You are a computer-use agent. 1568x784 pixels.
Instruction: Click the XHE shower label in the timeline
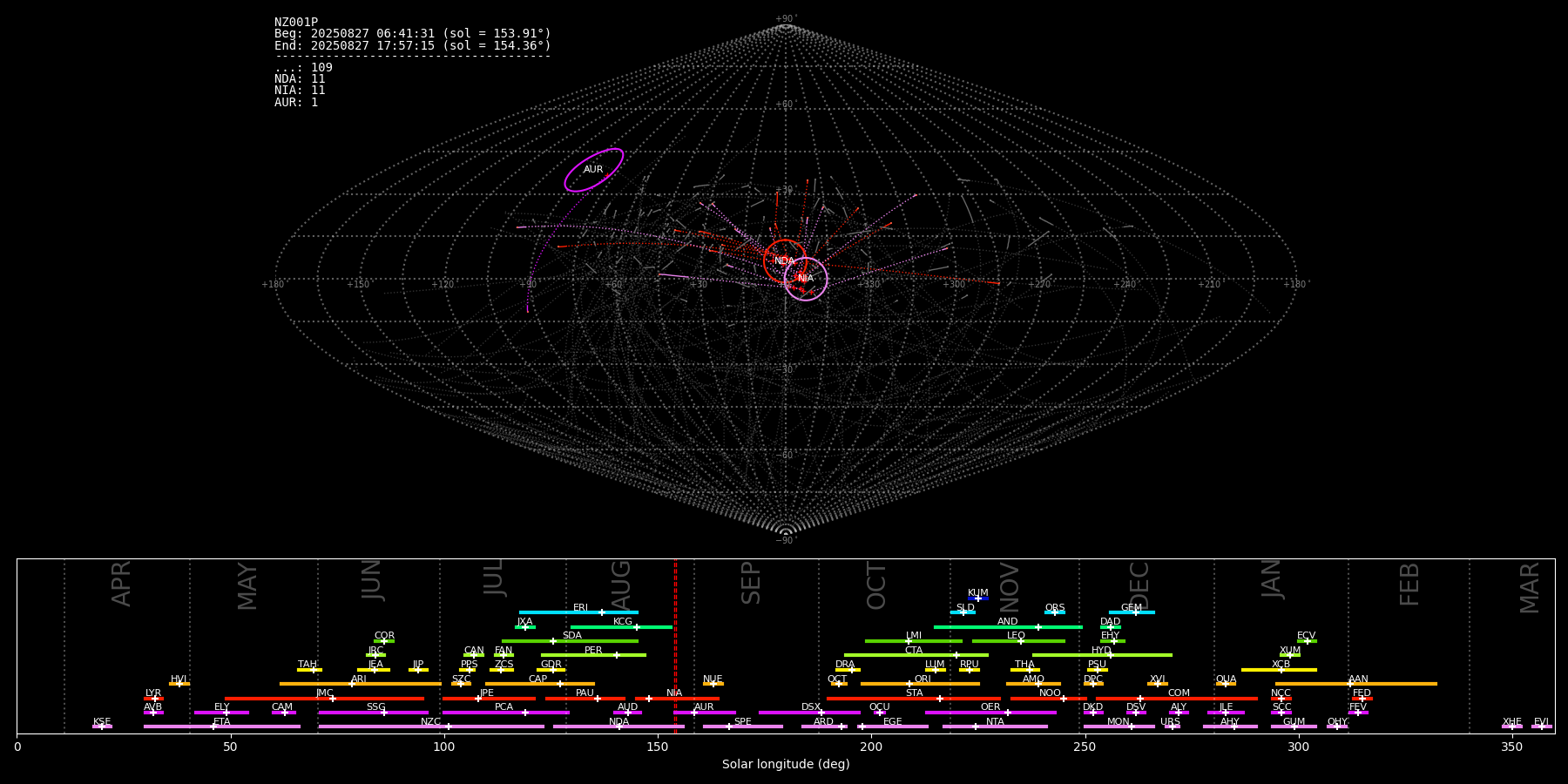[x=1512, y=722]
